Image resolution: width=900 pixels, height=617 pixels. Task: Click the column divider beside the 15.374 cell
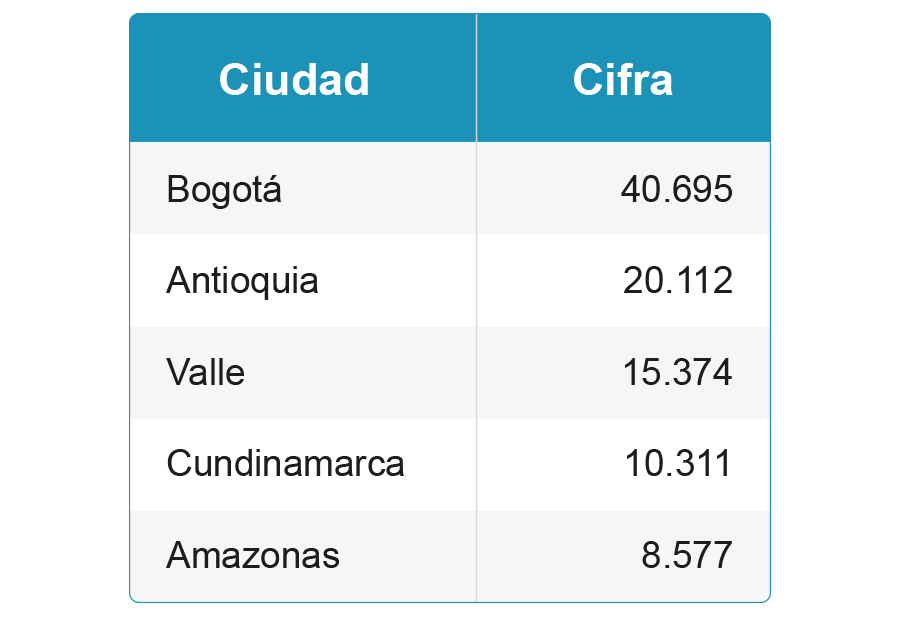[476, 373]
